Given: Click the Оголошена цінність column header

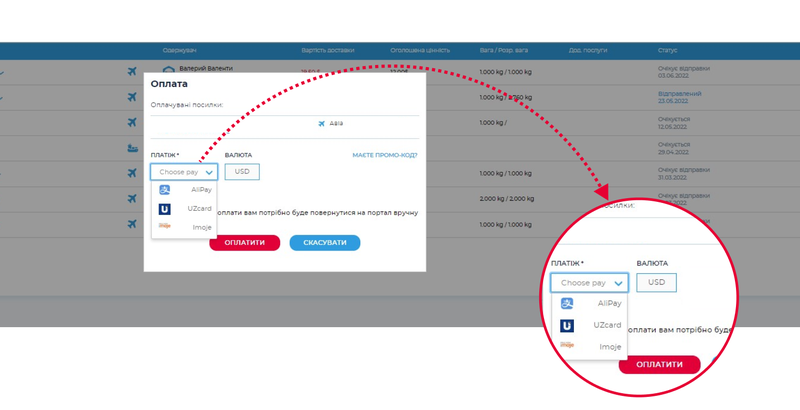Looking at the screenshot, I should pos(420,50).
